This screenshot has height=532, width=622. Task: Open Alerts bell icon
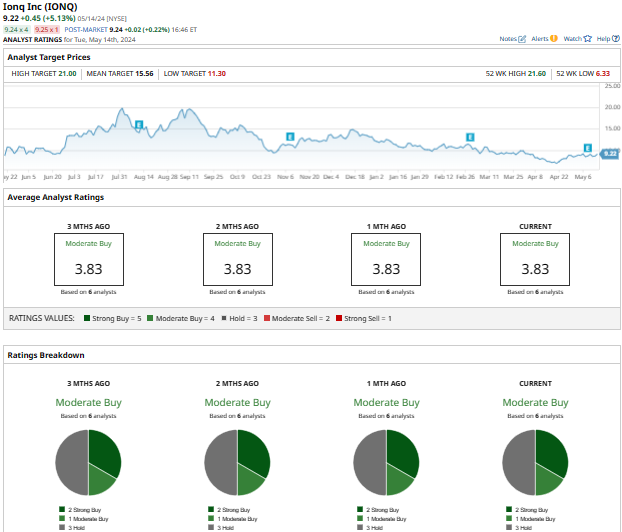point(554,38)
